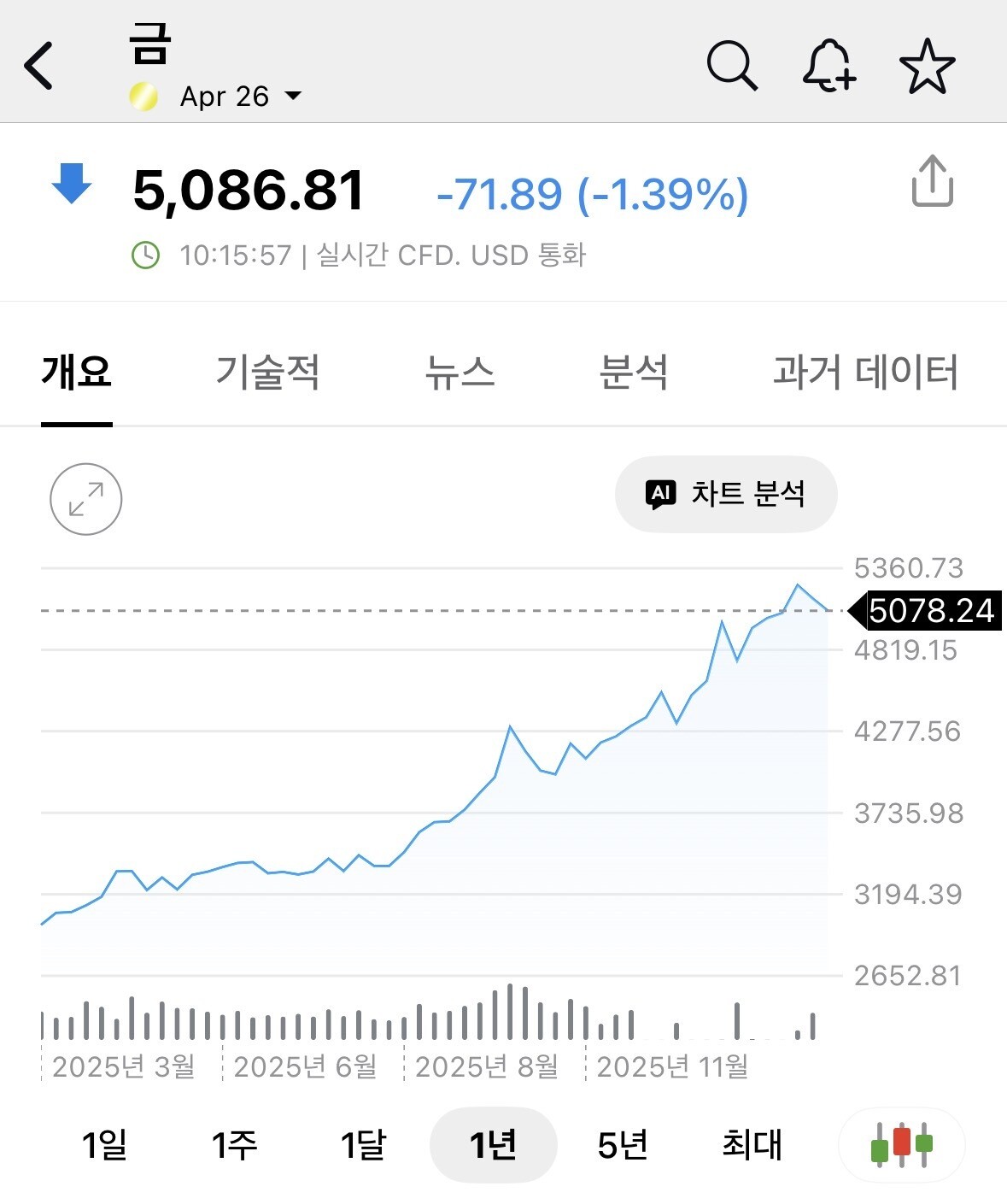This screenshot has height=1204, width=1007.
Task: Open the 과거 데이터 tab
Action: [865, 373]
